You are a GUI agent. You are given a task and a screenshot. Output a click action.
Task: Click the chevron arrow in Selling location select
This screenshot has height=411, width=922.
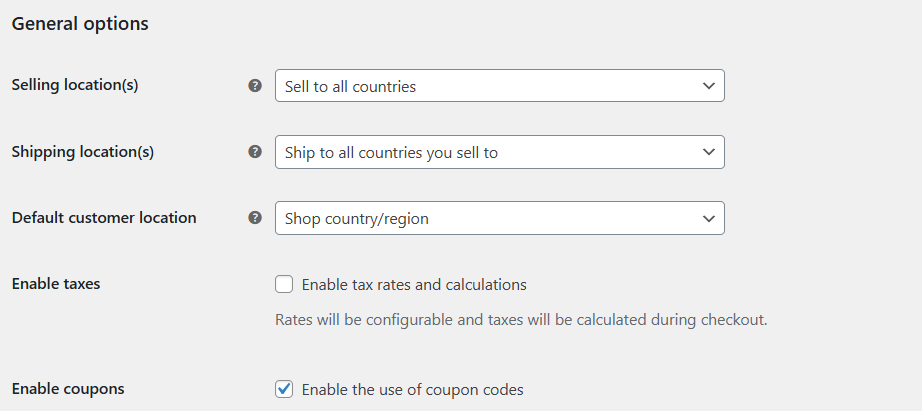coord(709,86)
